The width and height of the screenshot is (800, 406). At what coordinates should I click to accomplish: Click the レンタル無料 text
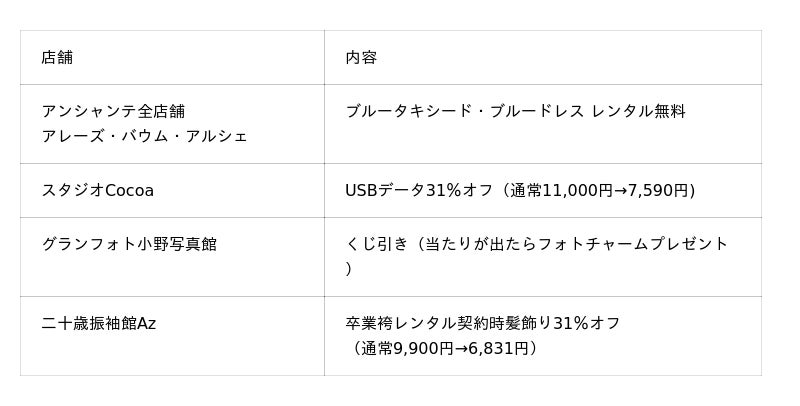(639, 112)
